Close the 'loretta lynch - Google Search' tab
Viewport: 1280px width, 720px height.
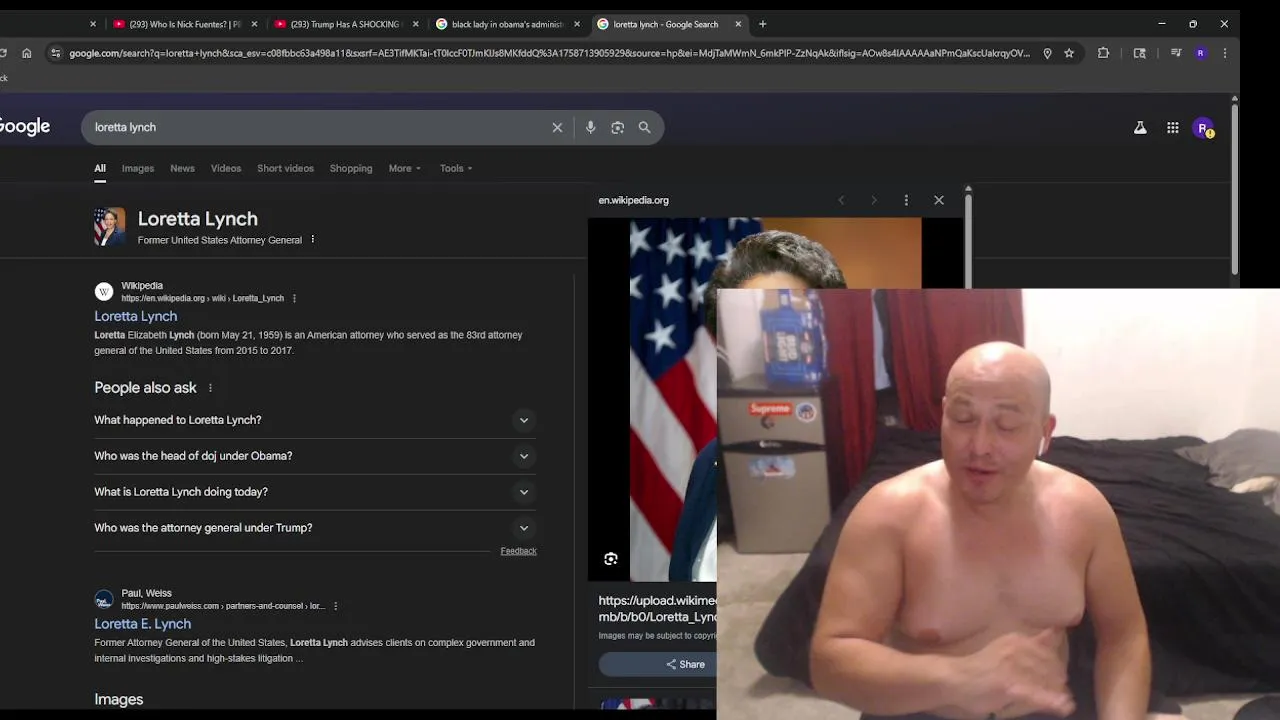739,24
